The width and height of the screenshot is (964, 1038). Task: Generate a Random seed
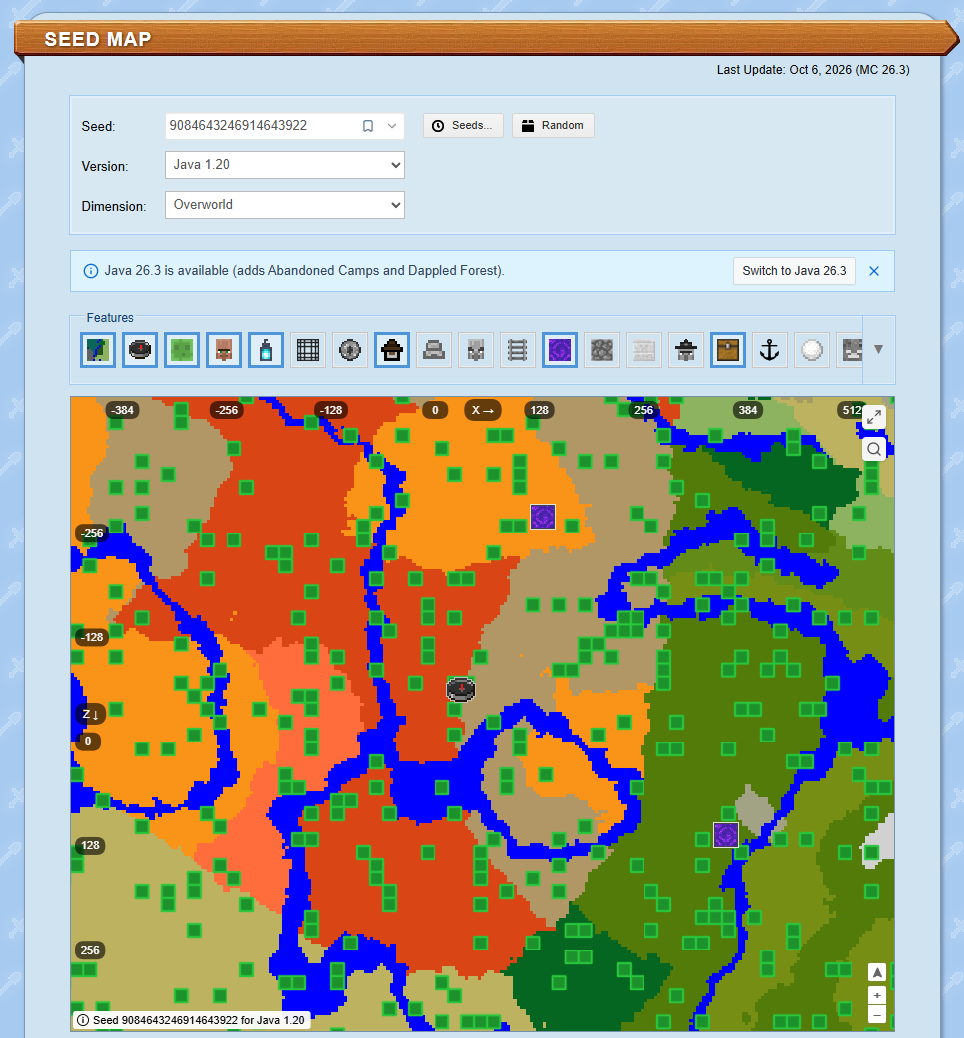point(554,125)
